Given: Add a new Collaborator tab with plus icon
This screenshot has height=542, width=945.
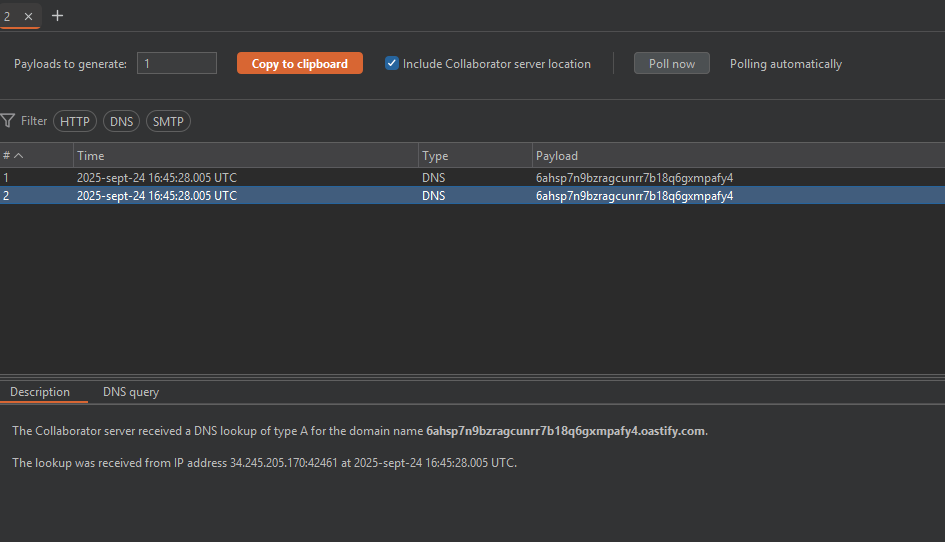Looking at the screenshot, I should click(57, 16).
